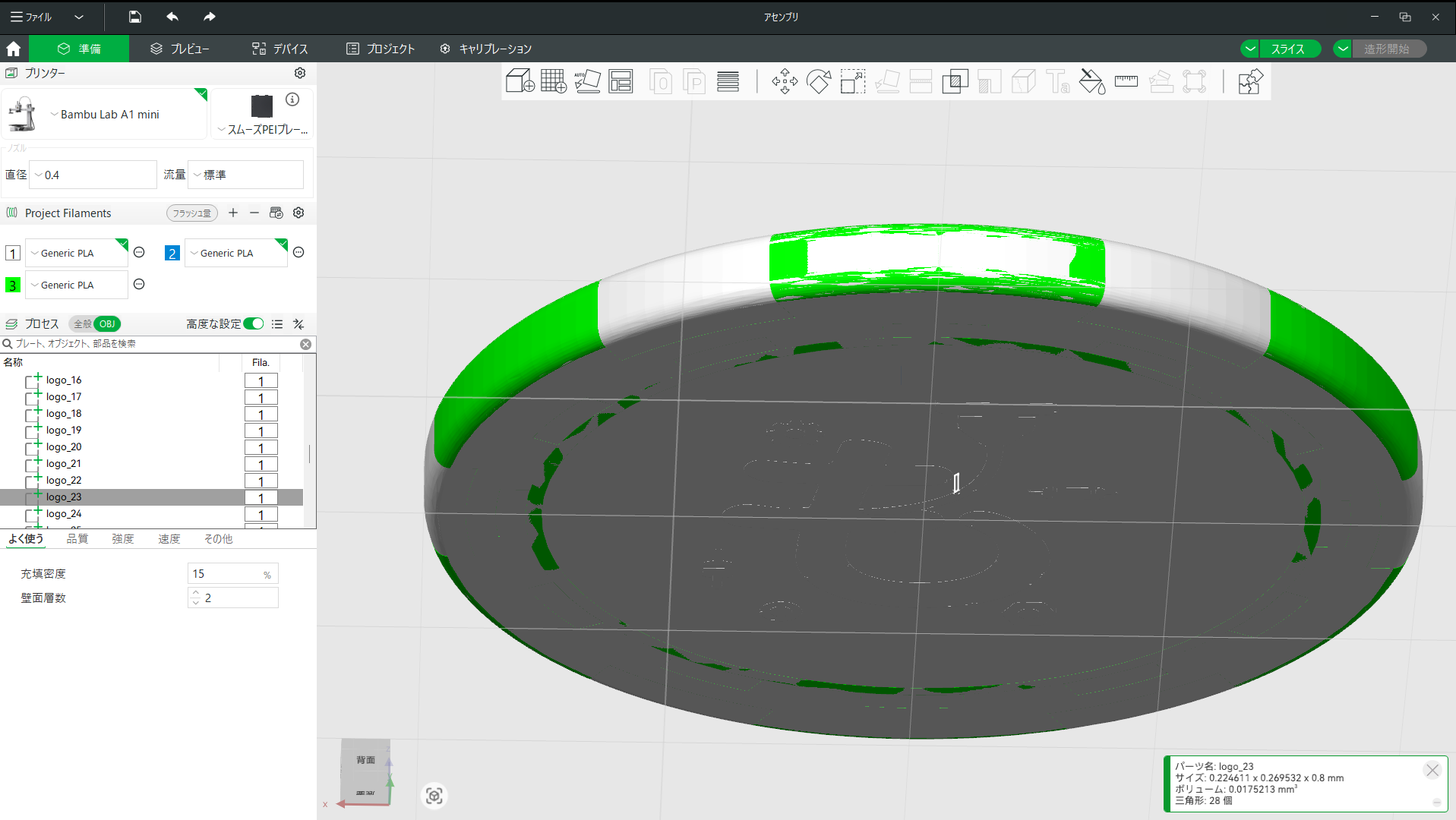The width and height of the screenshot is (1456, 820).
Task: Open the Mesh boolean tool
Action: tap(955, 81)
